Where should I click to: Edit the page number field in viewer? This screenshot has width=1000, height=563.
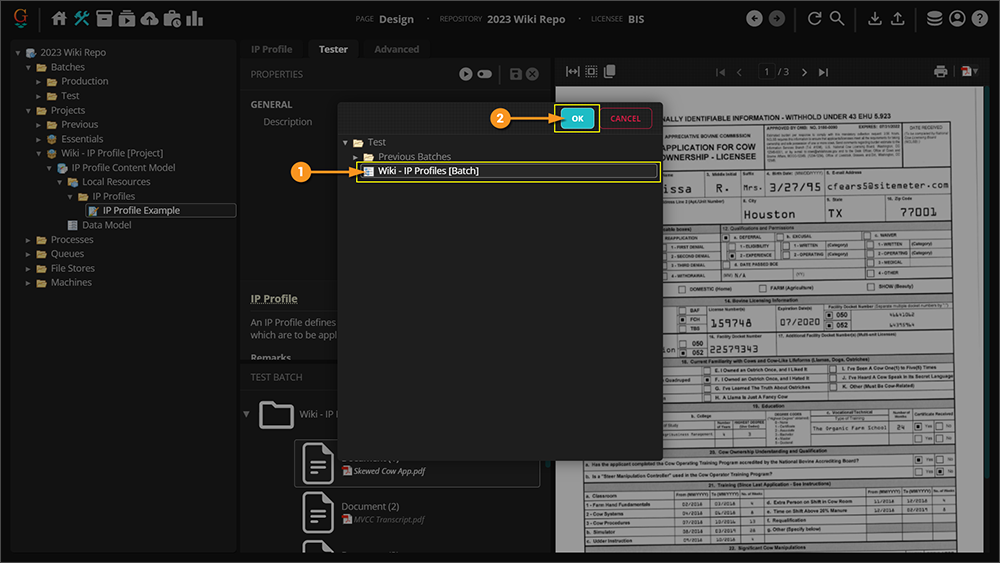767,72
